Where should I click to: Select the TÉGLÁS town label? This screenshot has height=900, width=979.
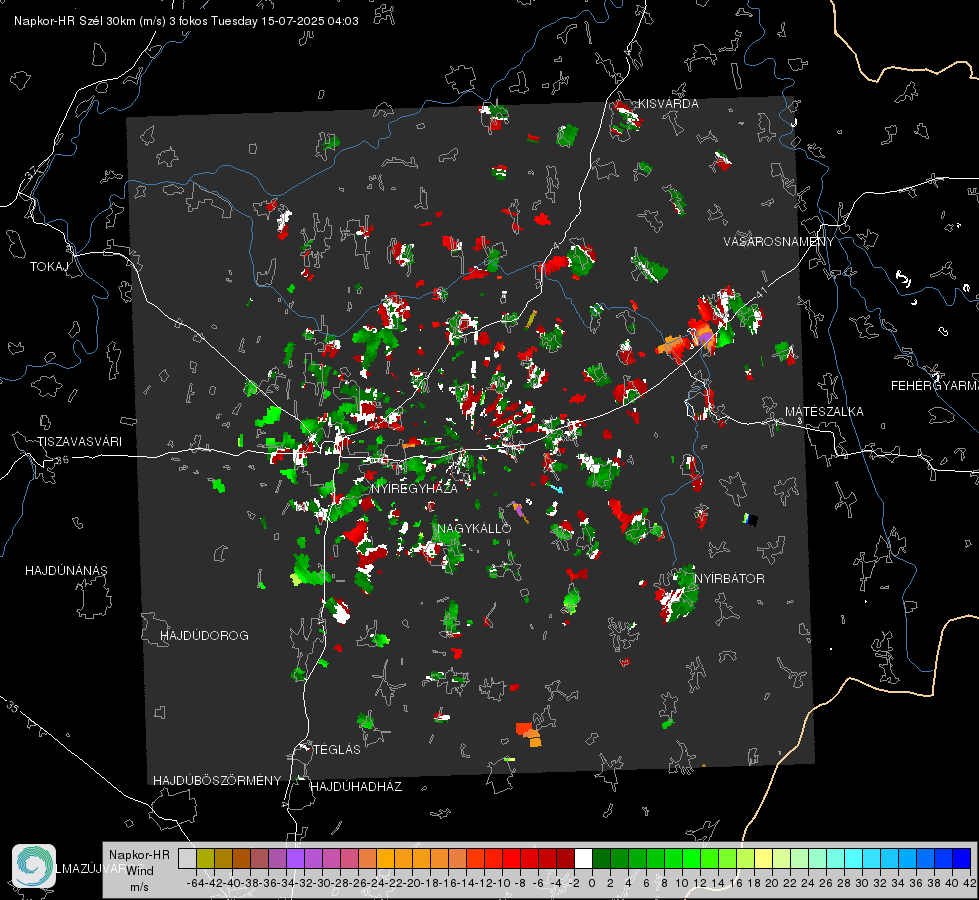pos(337,749)
